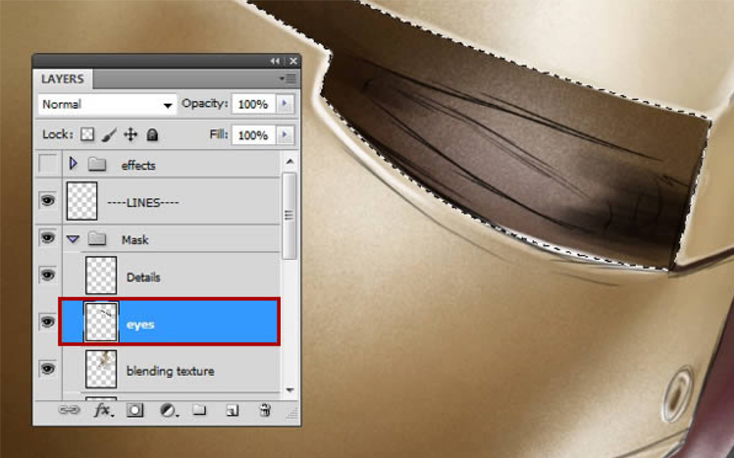Click the Mask group folder icon
Image resolution: width=734 pixels, height=458 pixels.
[97, 239]
